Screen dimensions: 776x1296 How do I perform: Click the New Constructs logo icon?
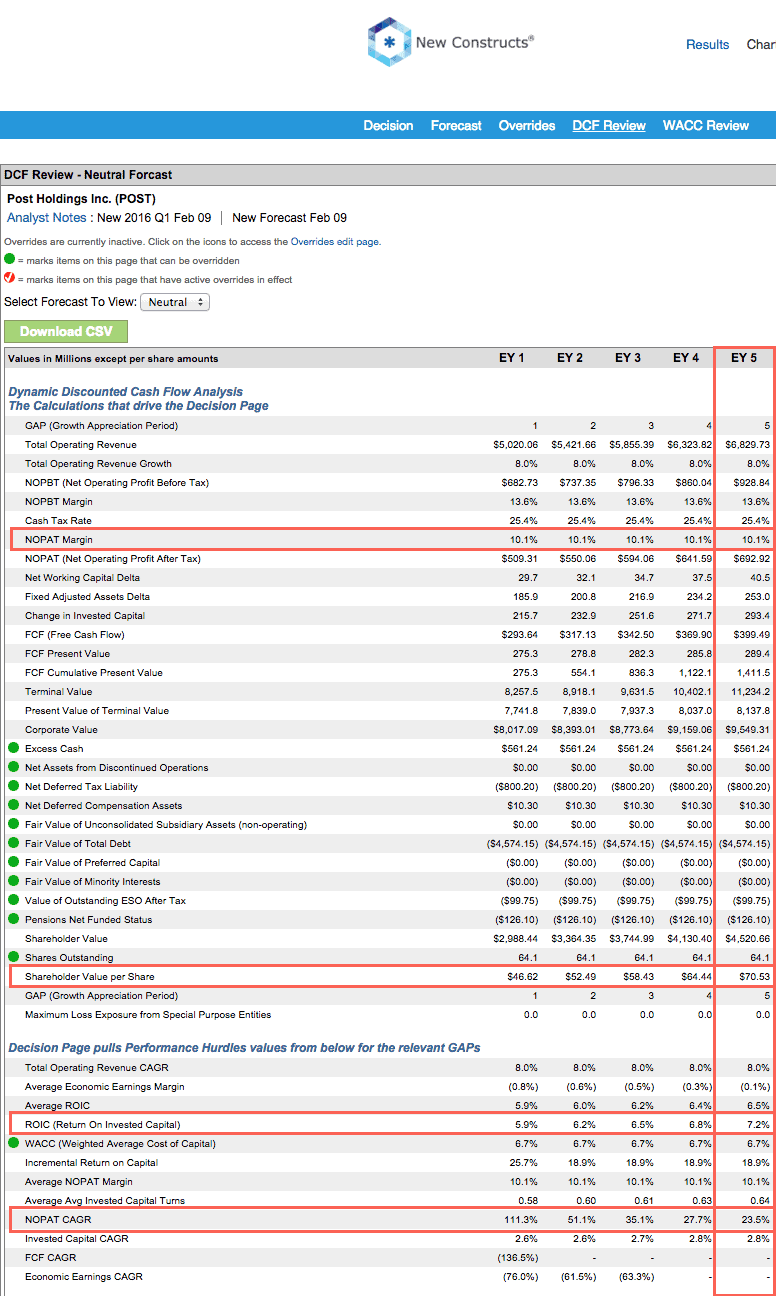pyautogui.click(x=389, y=42)
